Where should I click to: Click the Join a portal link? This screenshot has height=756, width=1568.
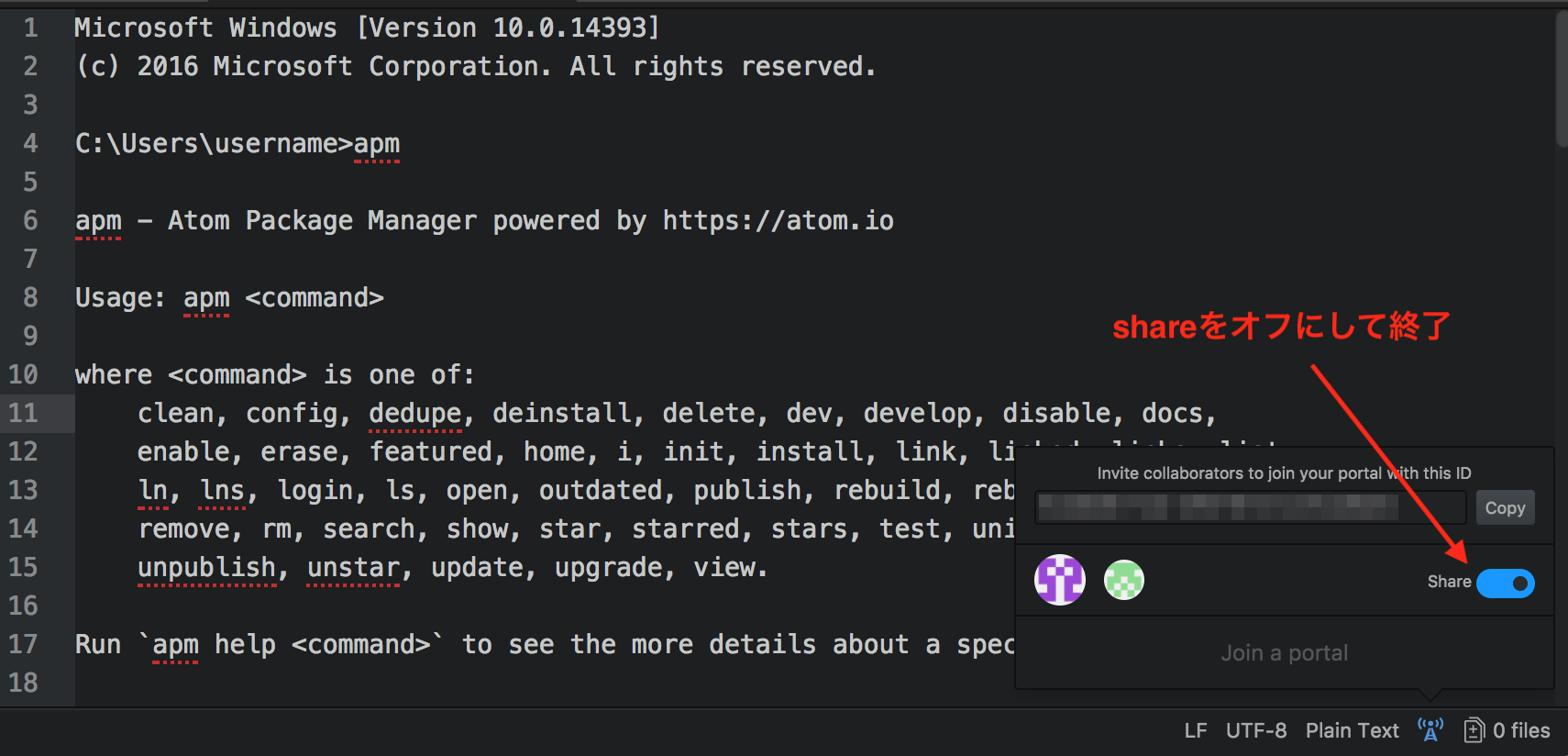[1284, 653]
